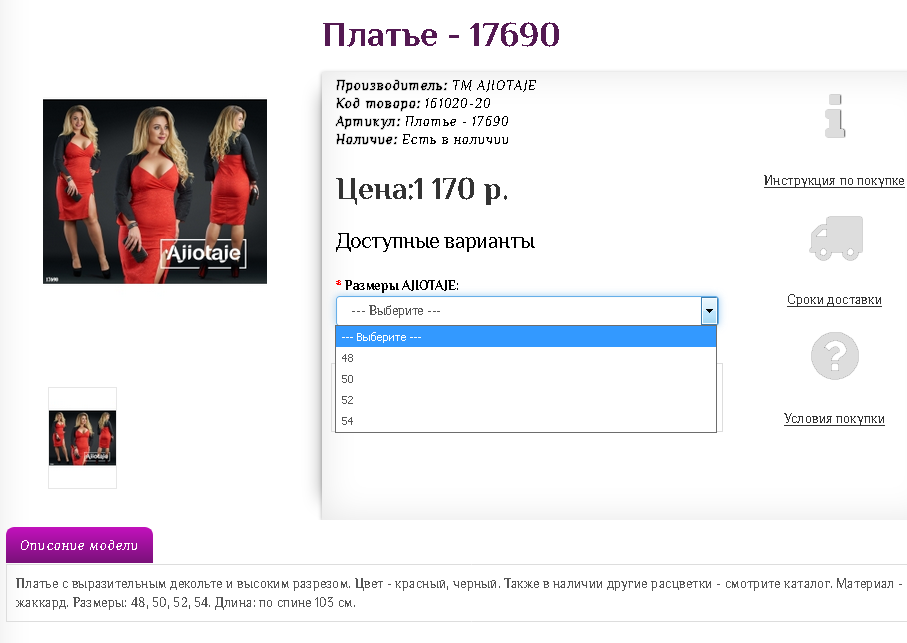Open the "Условия покупки" link
The image size is (907, 643).
(x=834, y=418)
